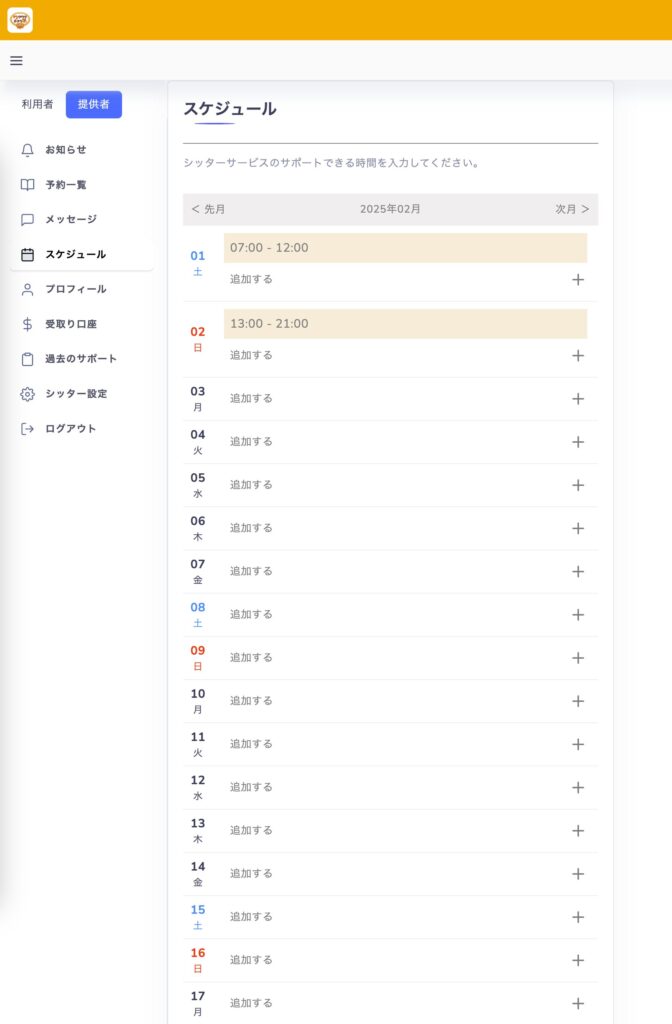Select the 13:00 - 21:00 time slot
672x1024 pixels.
405,324
